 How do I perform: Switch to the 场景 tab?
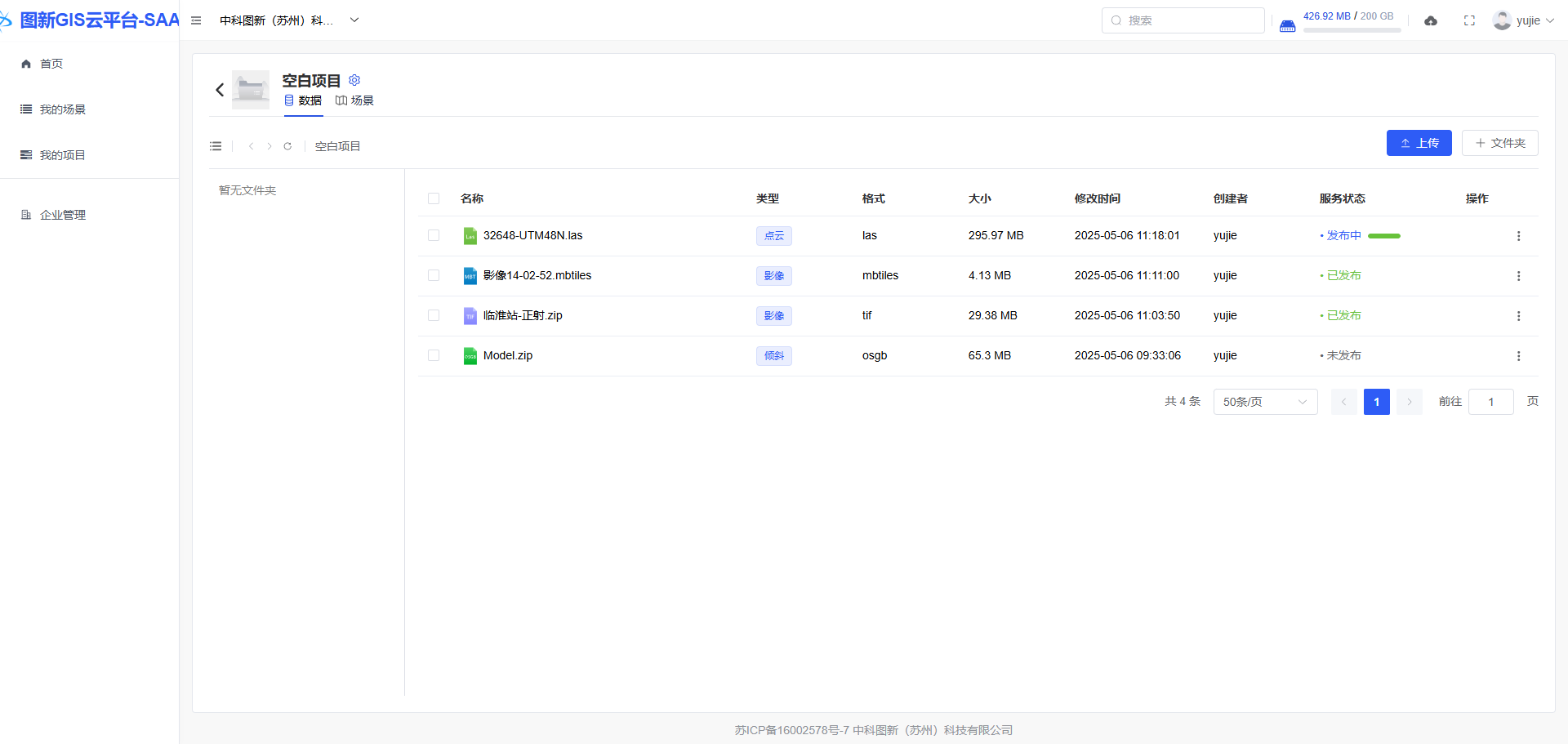[355, 100]
